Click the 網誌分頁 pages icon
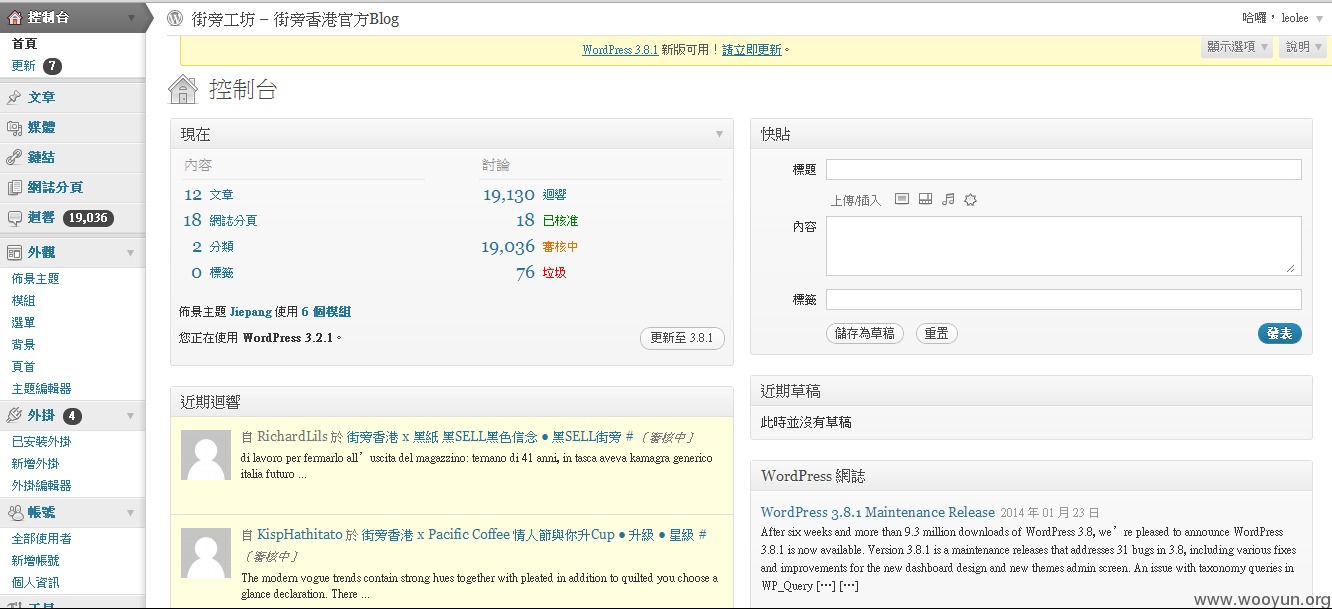This screenshot has width=1332, height=609. pos(14,187)
